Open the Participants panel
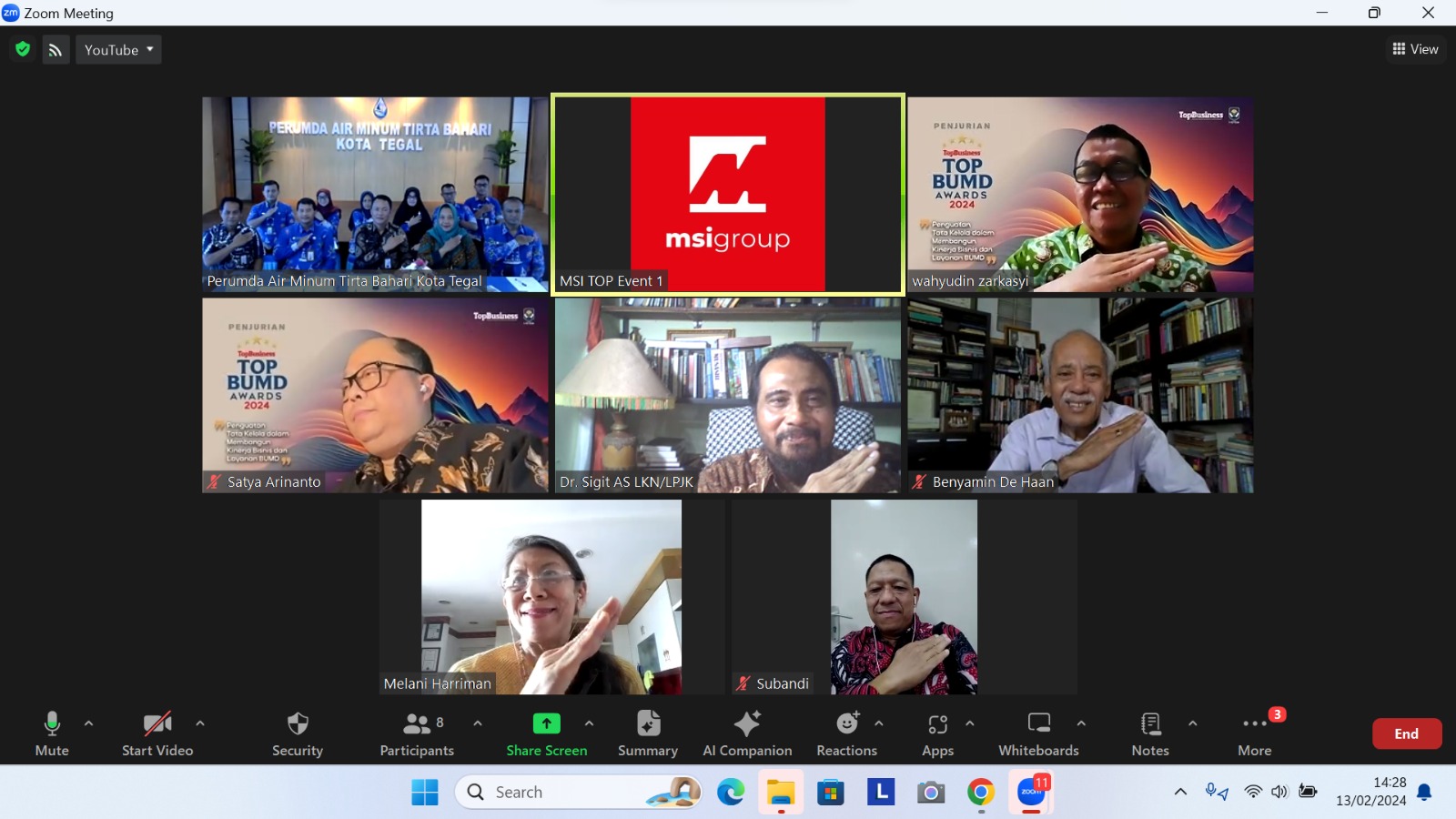Screen dimensions: 1456x819 pos(417,733)
